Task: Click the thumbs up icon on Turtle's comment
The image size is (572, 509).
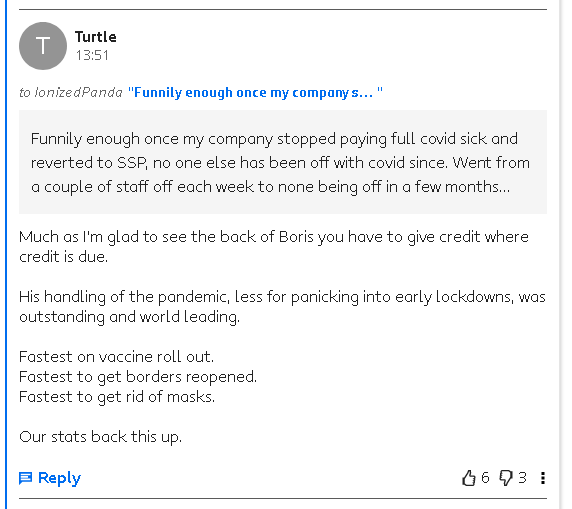Action: pos(469,478)
